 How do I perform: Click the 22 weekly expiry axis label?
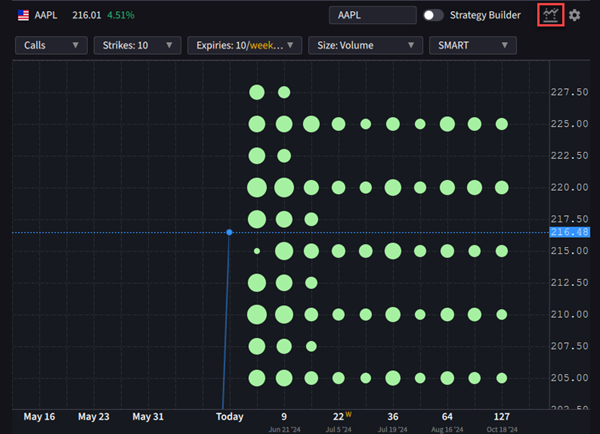coord(339,416)
